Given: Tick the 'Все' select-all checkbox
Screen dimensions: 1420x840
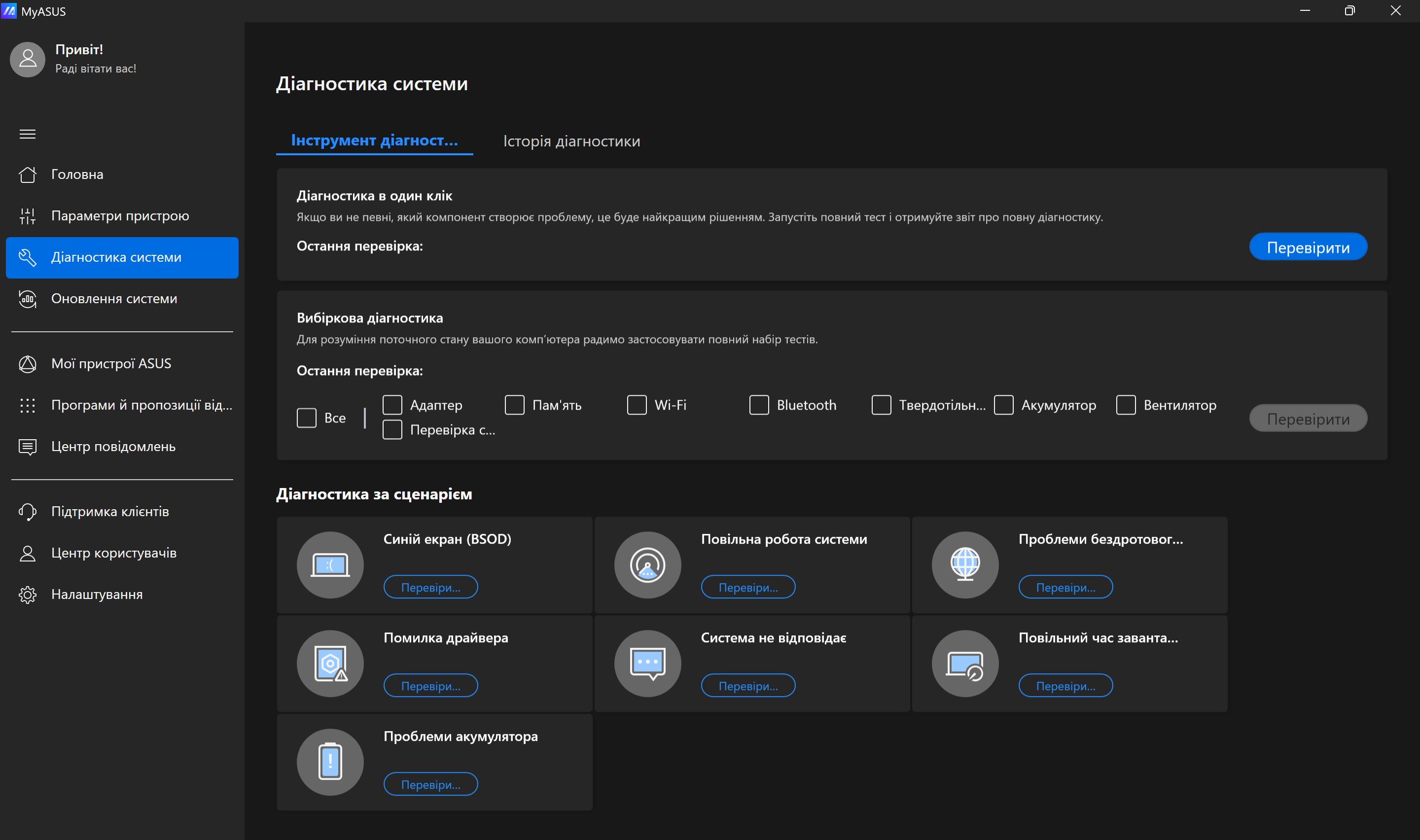Looking at the screenshot, I should (307, 418).
